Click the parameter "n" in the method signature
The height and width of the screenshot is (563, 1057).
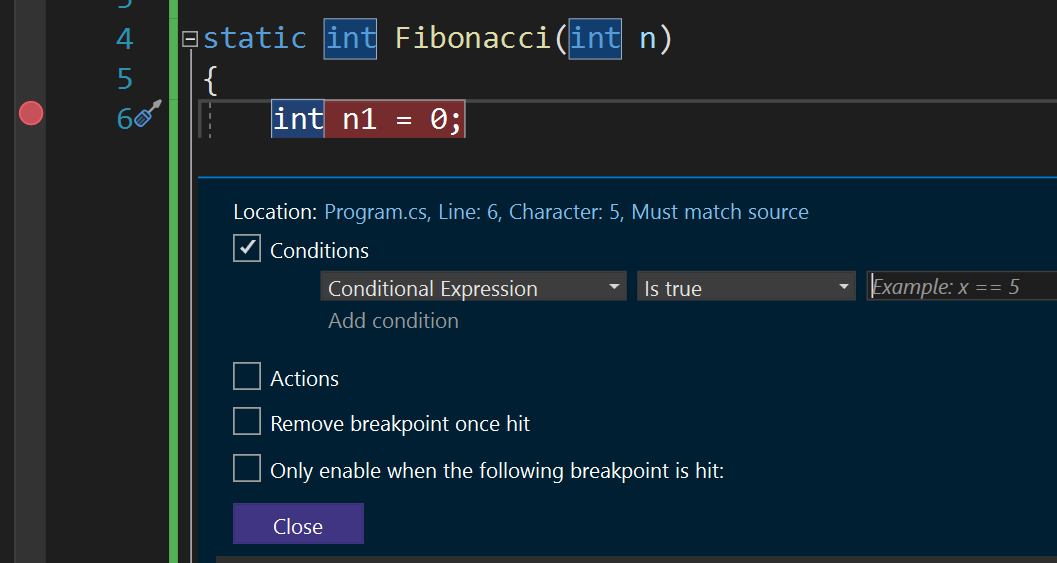(x=647, y=39)
